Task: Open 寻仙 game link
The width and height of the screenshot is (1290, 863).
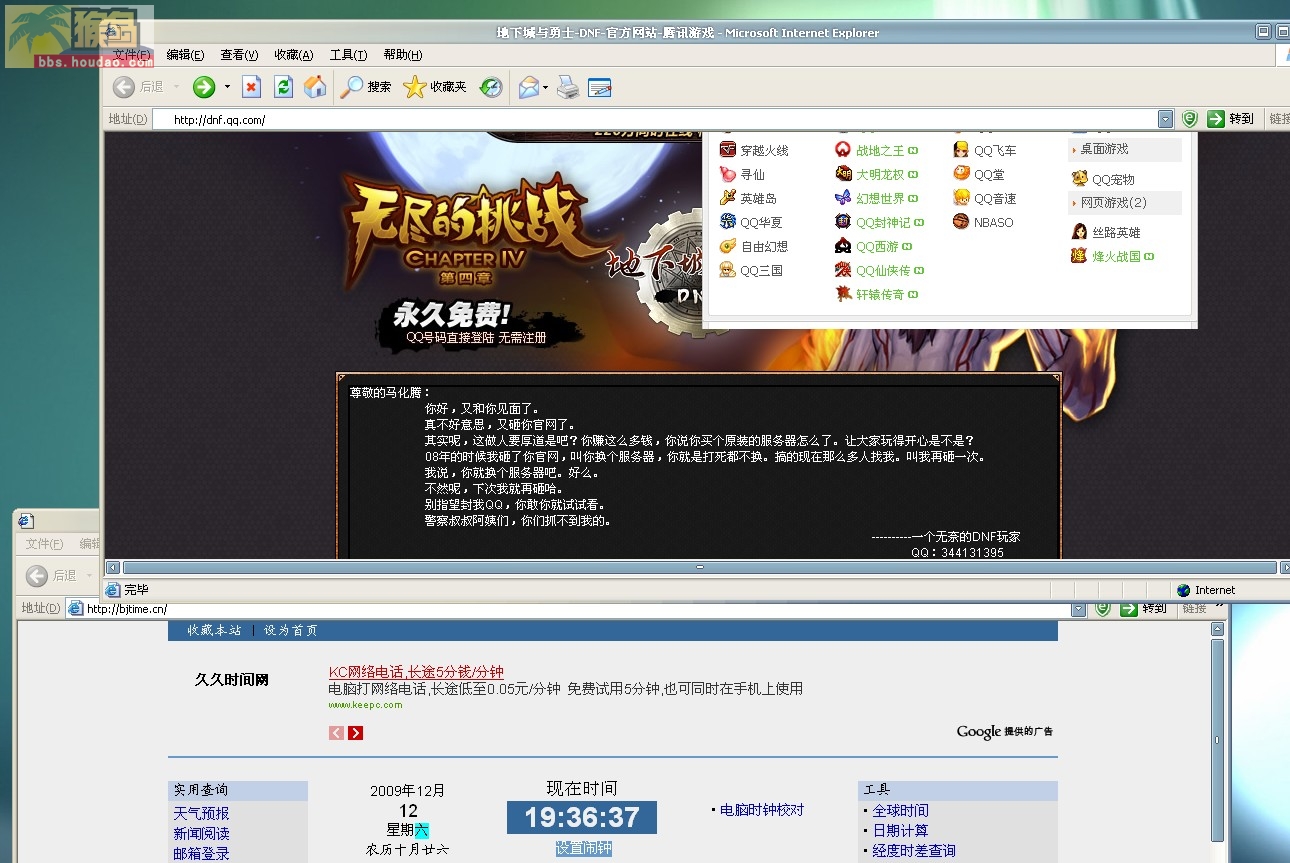Action: point(752,174)
